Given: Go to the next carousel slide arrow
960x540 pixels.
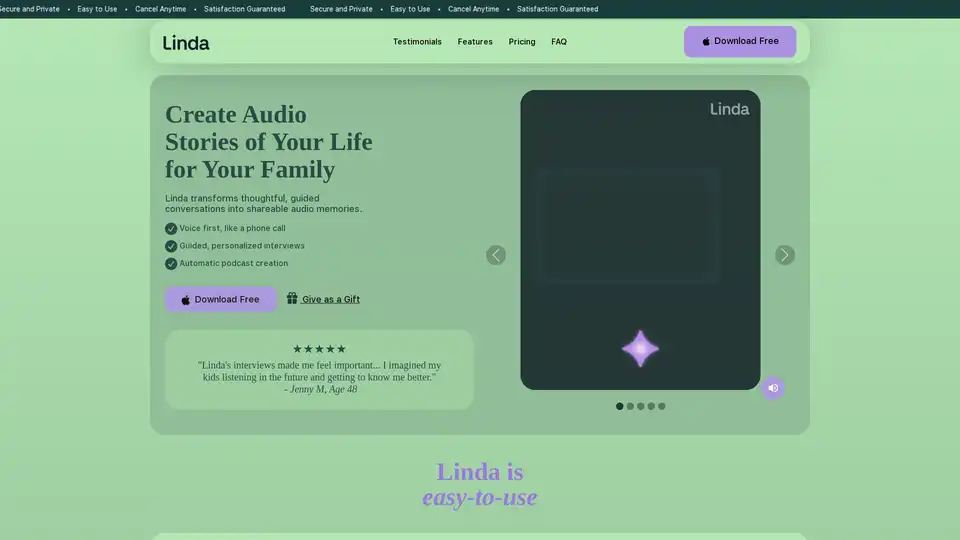Looking at the screenshot, I should point(785,255).
